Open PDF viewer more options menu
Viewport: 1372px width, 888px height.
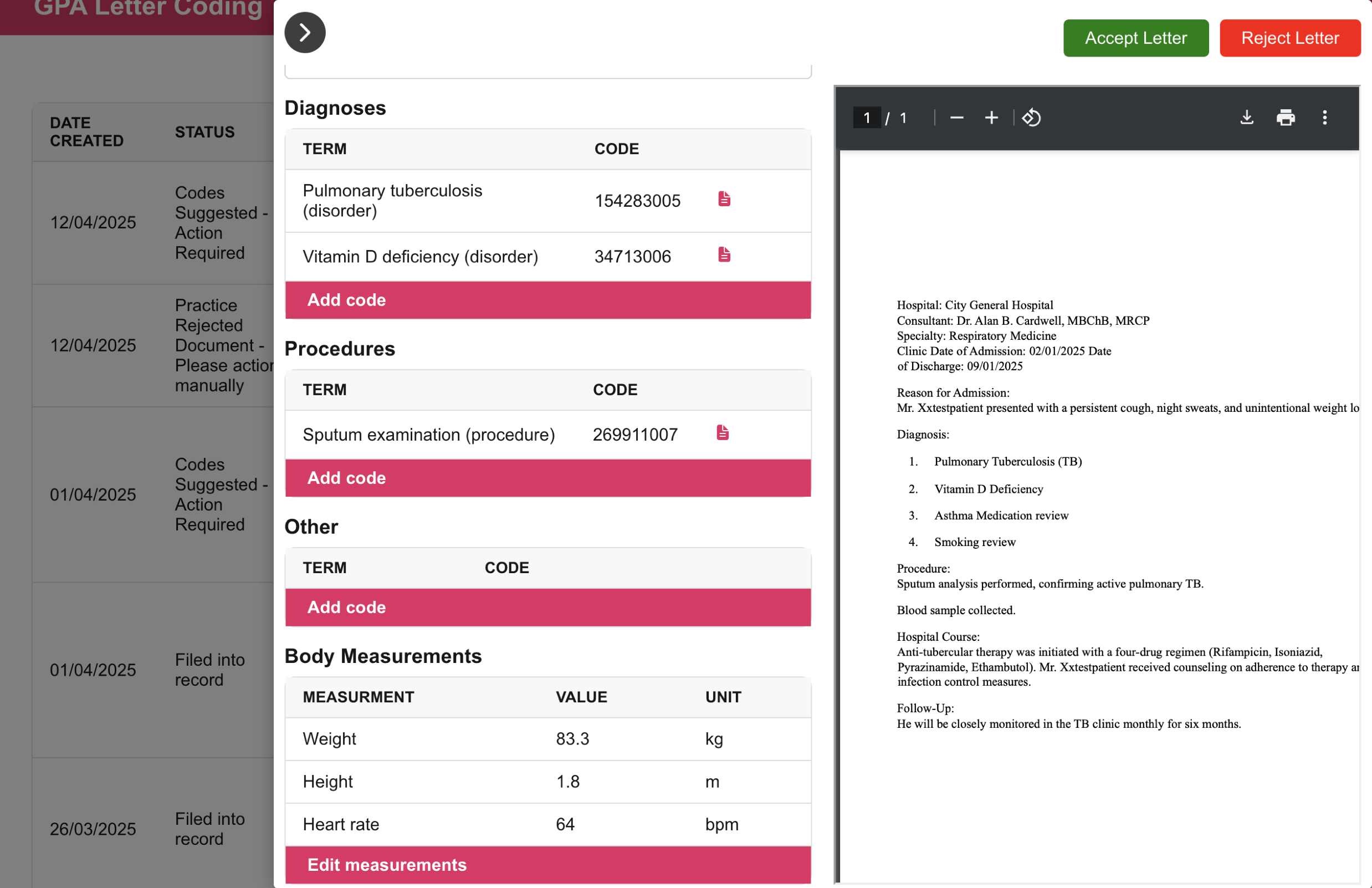pos(1324,118)
